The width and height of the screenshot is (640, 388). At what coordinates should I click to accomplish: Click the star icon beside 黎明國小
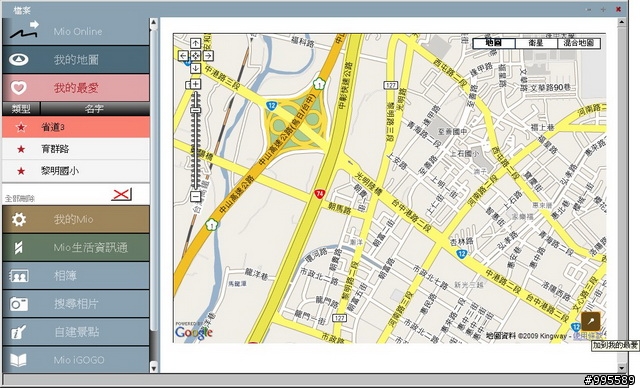(21, 171)
